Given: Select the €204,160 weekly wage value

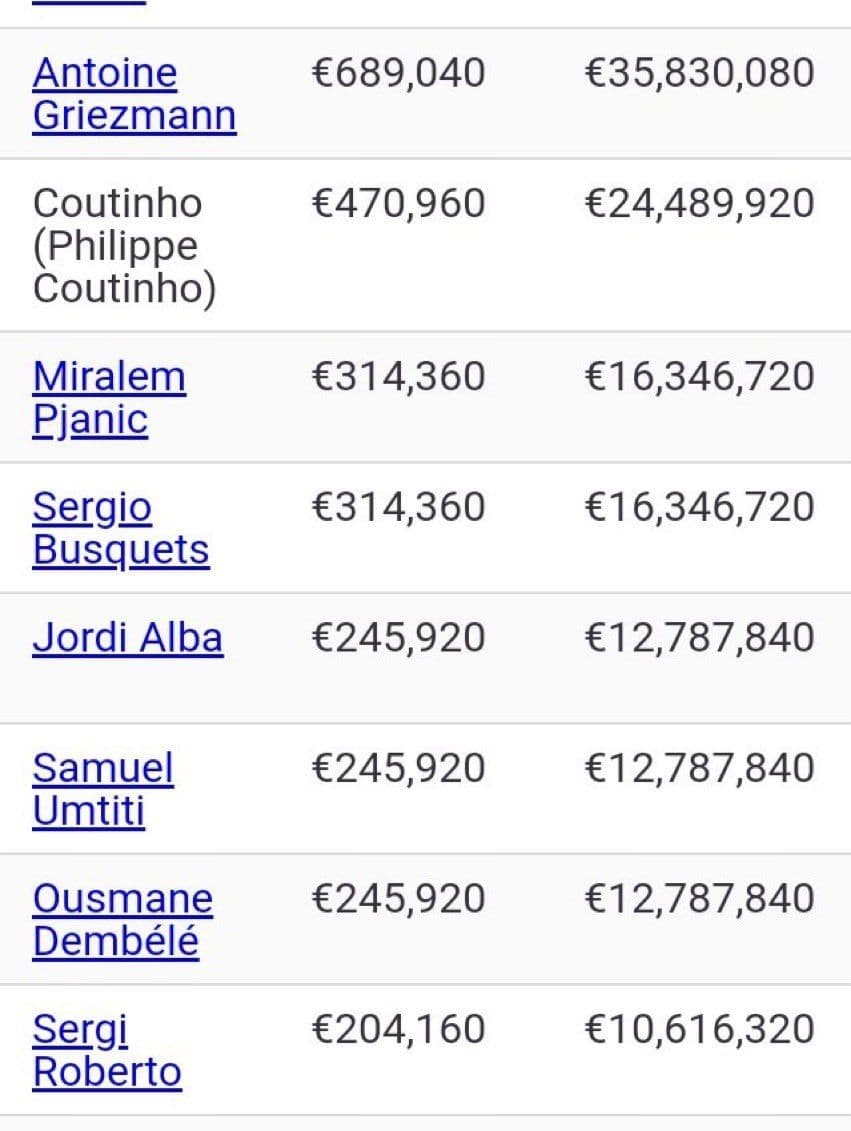Looking at the screenshot, I should coord(398,1029).
